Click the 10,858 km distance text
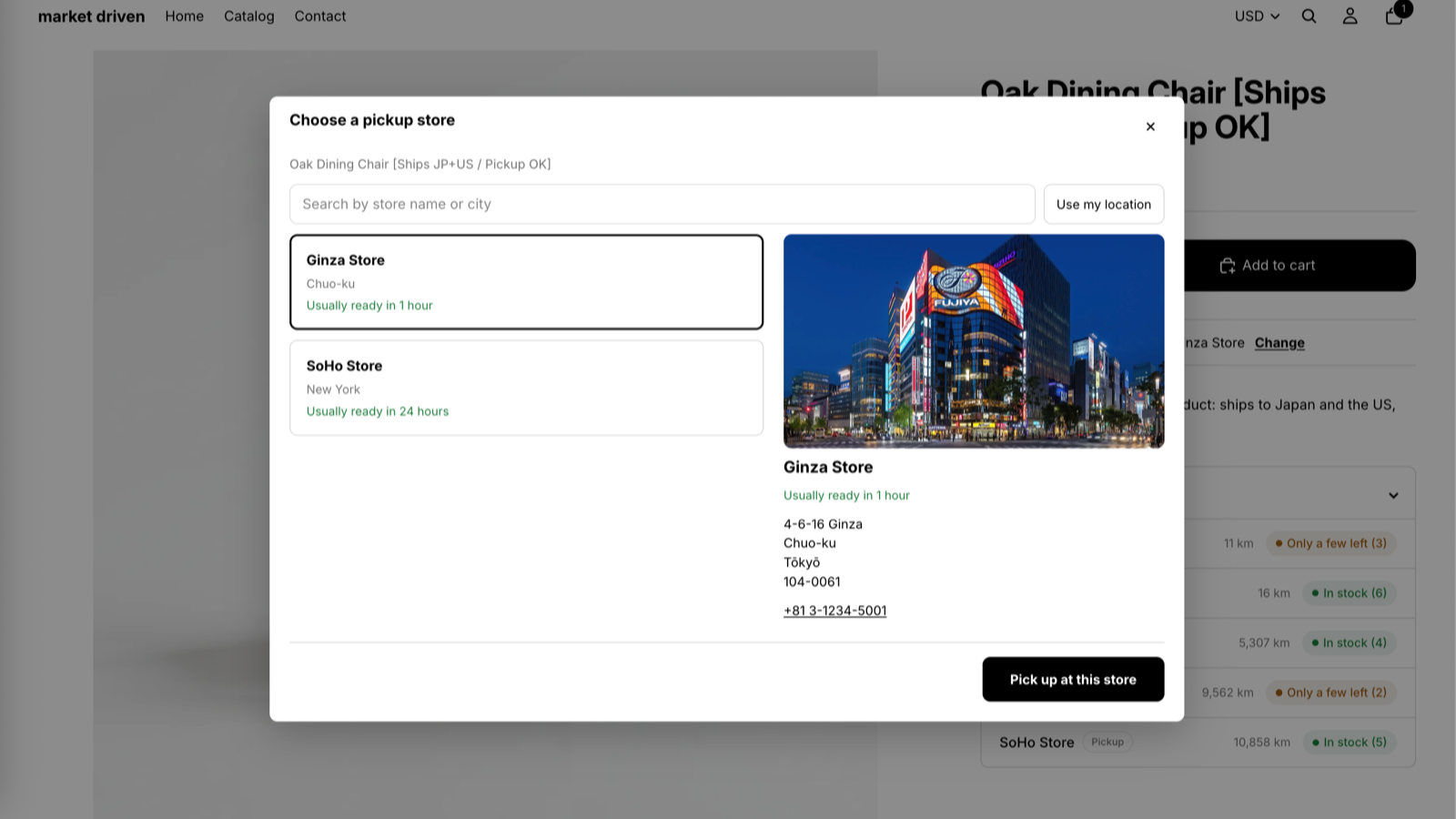The width and height of the screenshot is (1456, 819). tap(1261, 743)
